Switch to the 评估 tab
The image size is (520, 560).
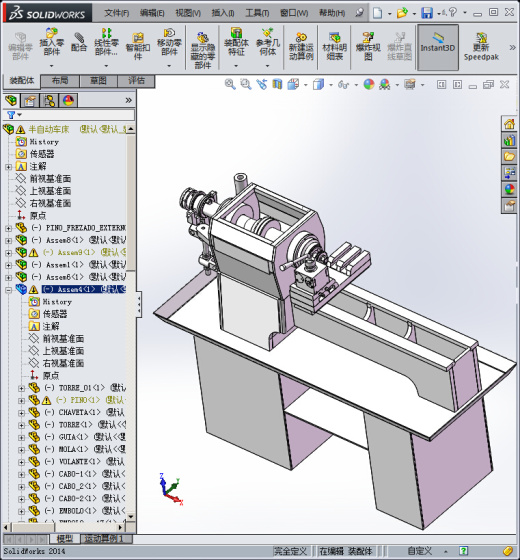(x=136, y=81)
